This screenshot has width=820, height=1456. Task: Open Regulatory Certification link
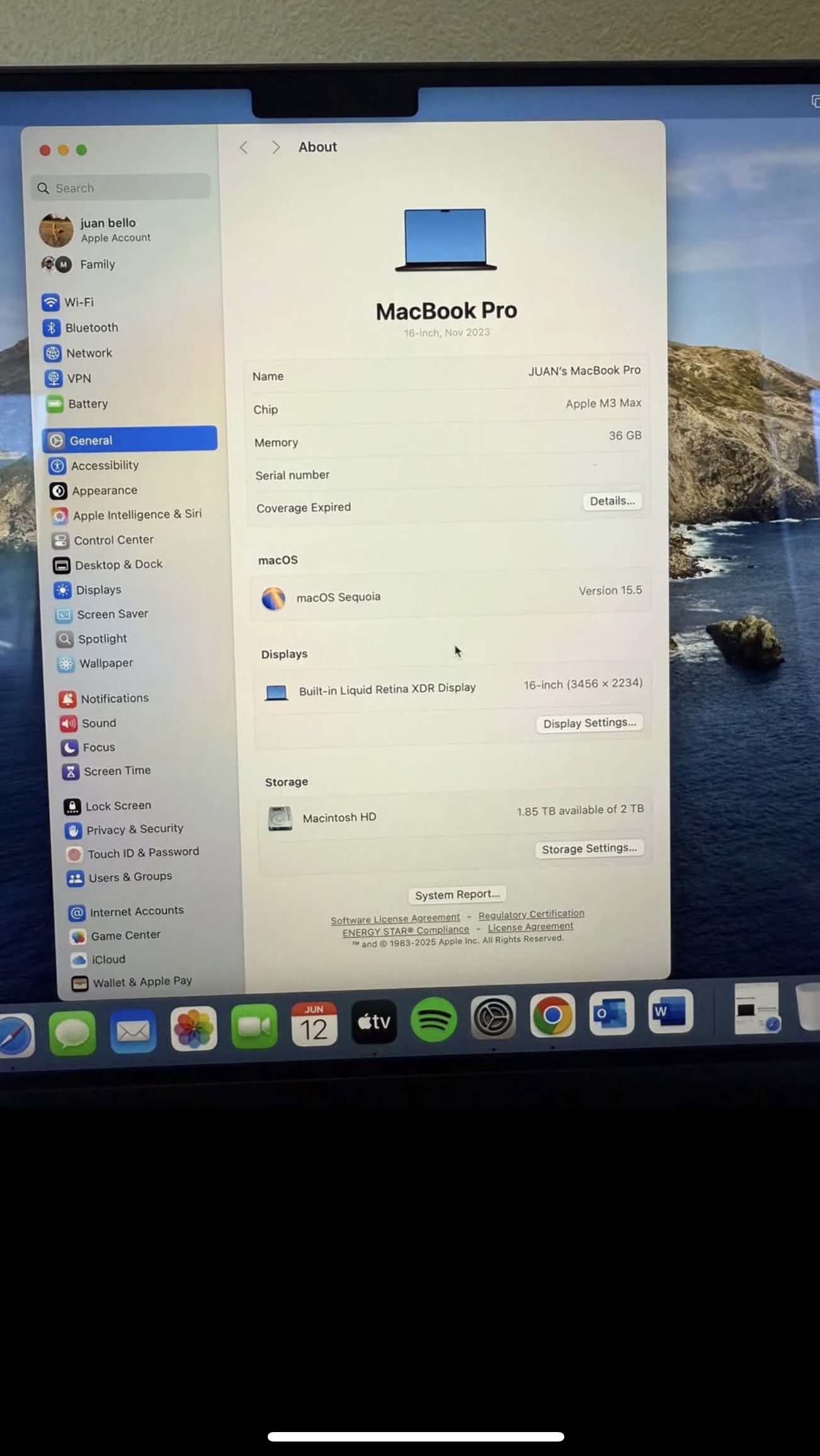[x=532, y=914]
